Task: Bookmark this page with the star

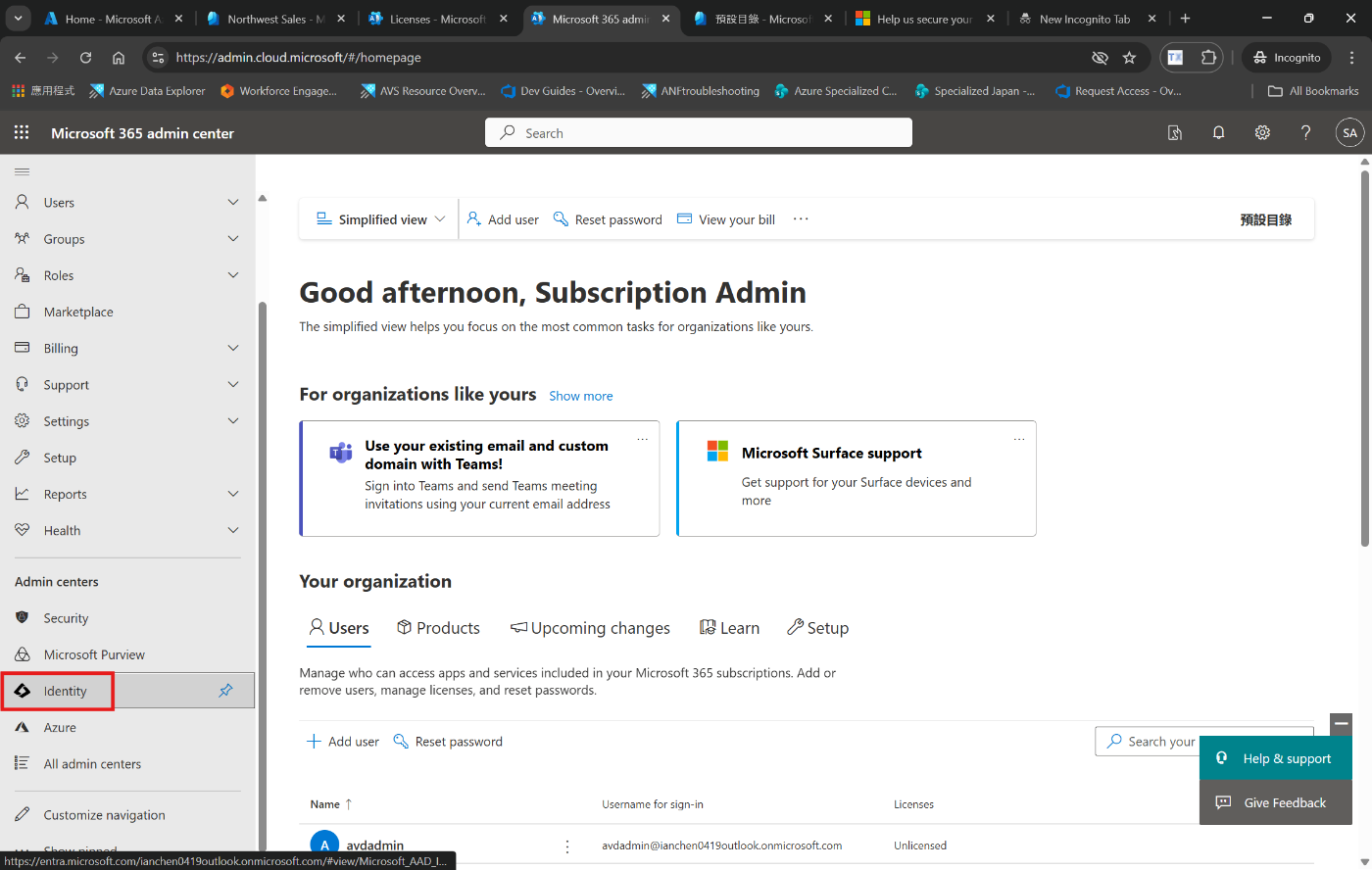Action: [x=1129, y=58]
